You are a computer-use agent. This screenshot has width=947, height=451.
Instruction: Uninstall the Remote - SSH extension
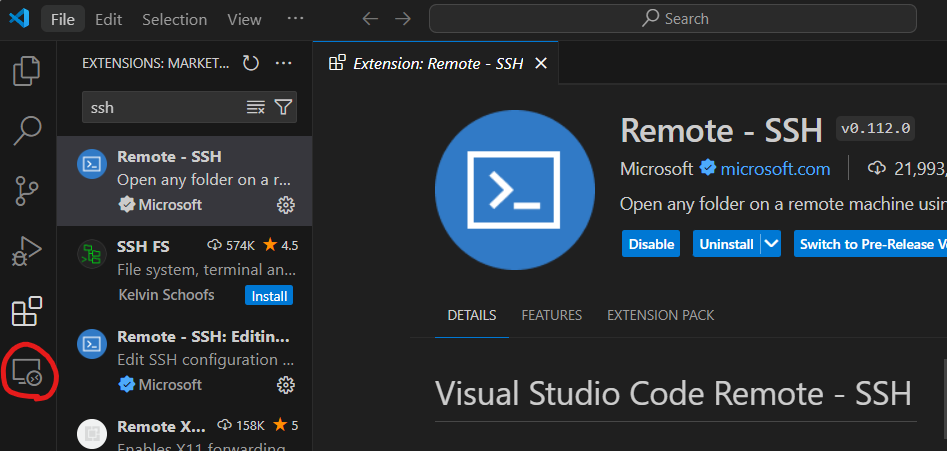(726, 244)
